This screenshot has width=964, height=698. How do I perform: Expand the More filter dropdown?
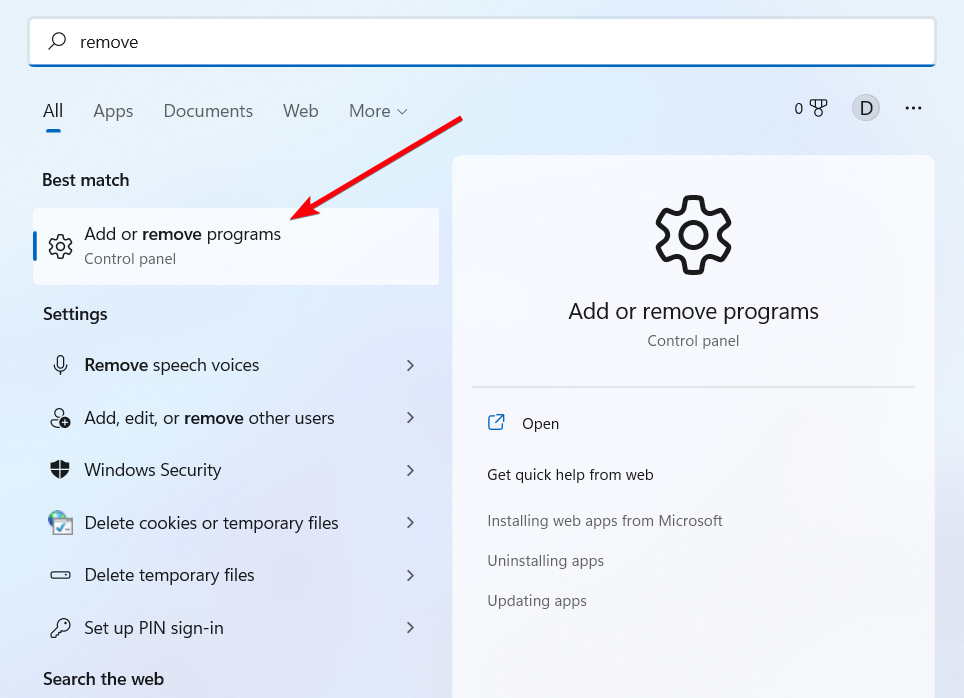(378, 111)
